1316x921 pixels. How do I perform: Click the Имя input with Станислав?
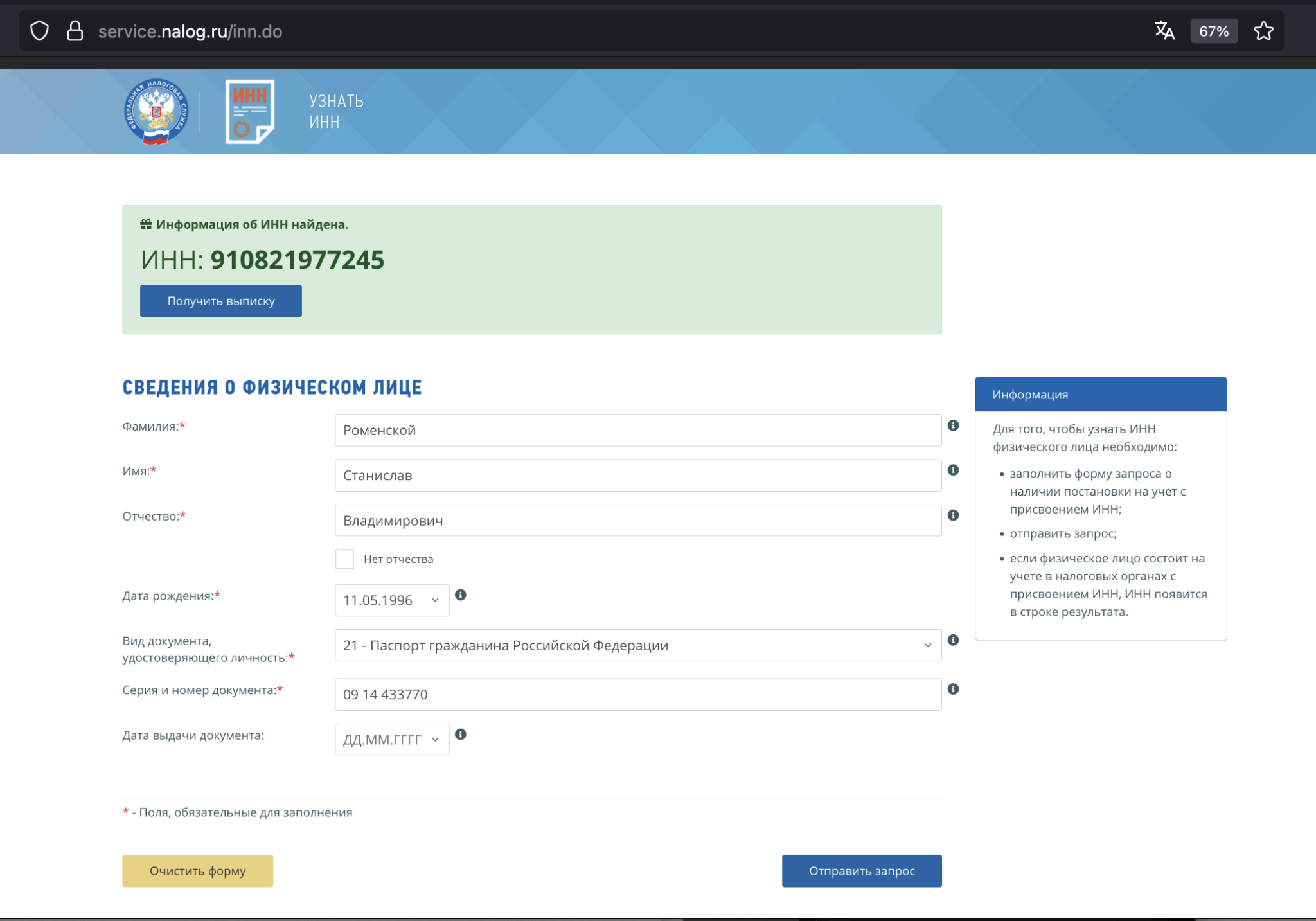click(x=638, y=476)
